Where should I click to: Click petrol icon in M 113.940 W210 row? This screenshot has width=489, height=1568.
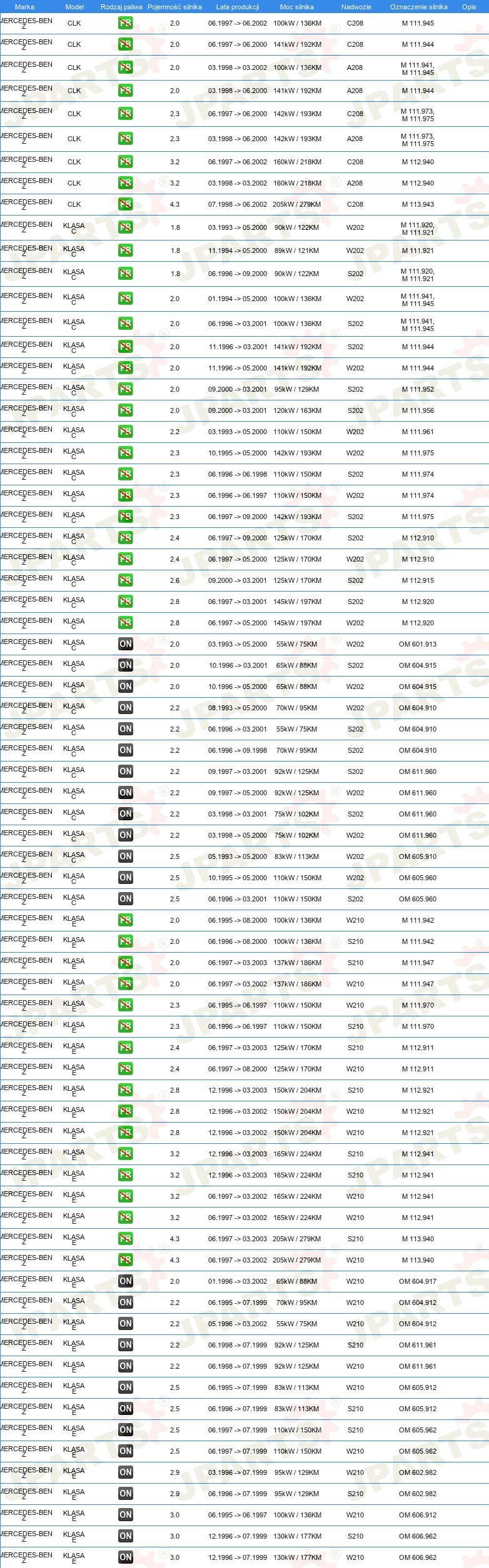[x=126, y=1260]
